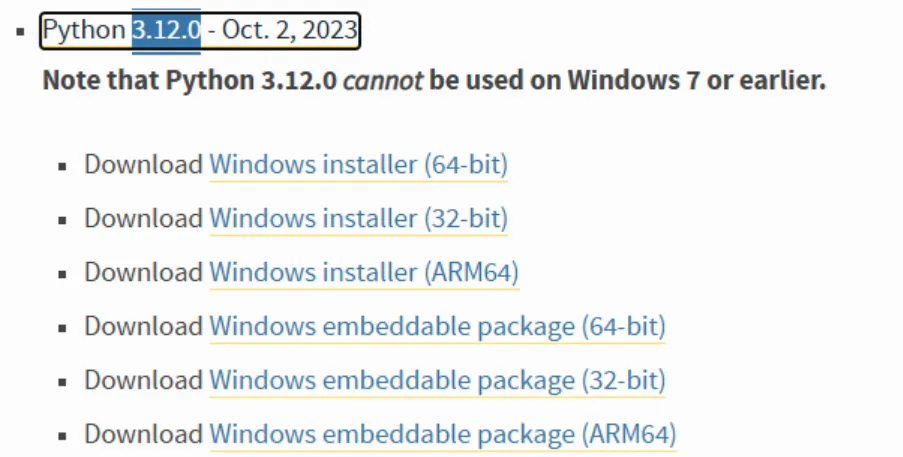Click "Download" text before embeddable package (64-bit)
The width and height of the screenshot is (903, 457).
point(143,326)
